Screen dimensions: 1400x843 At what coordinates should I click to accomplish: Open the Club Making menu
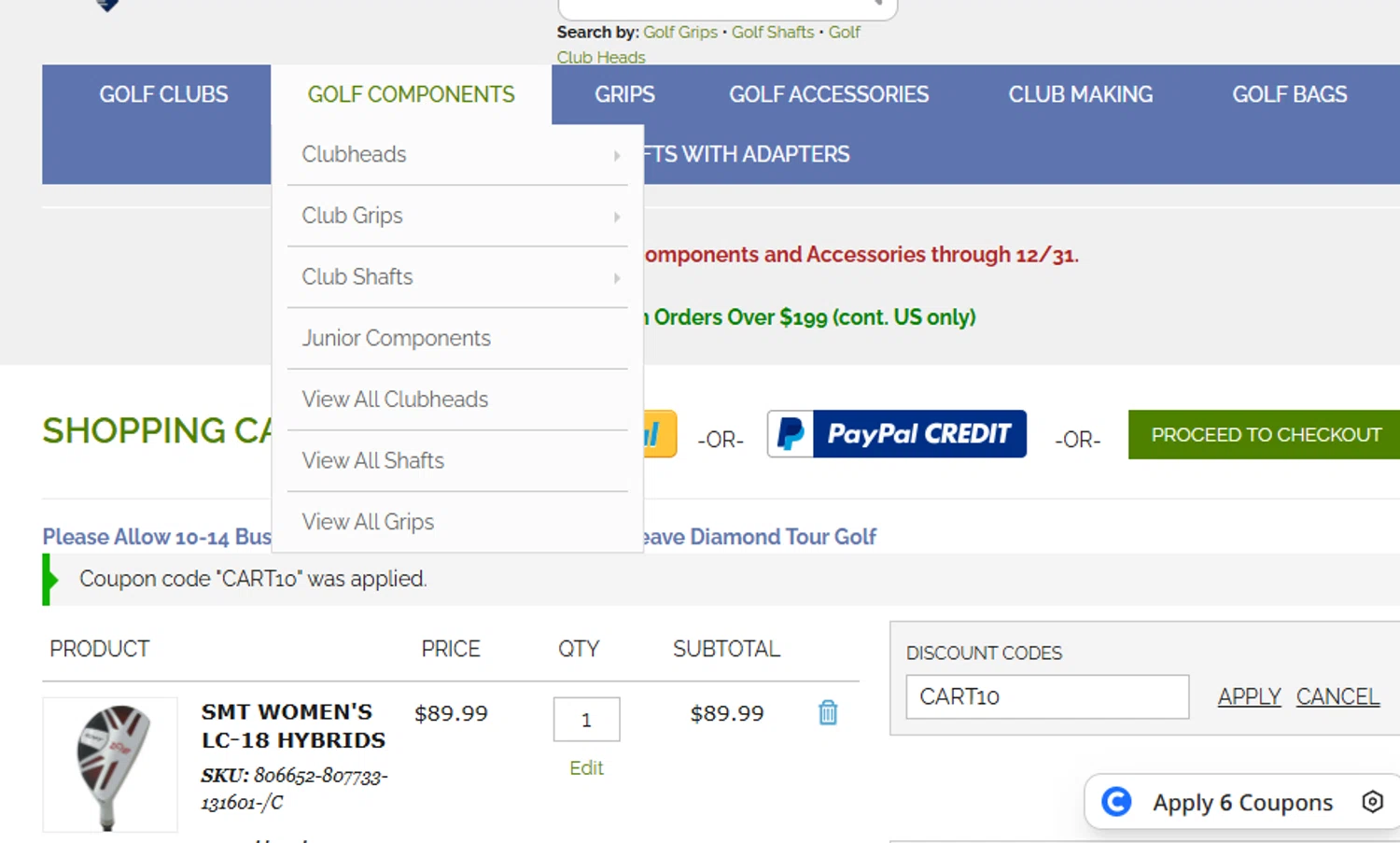click(1080, 94)
